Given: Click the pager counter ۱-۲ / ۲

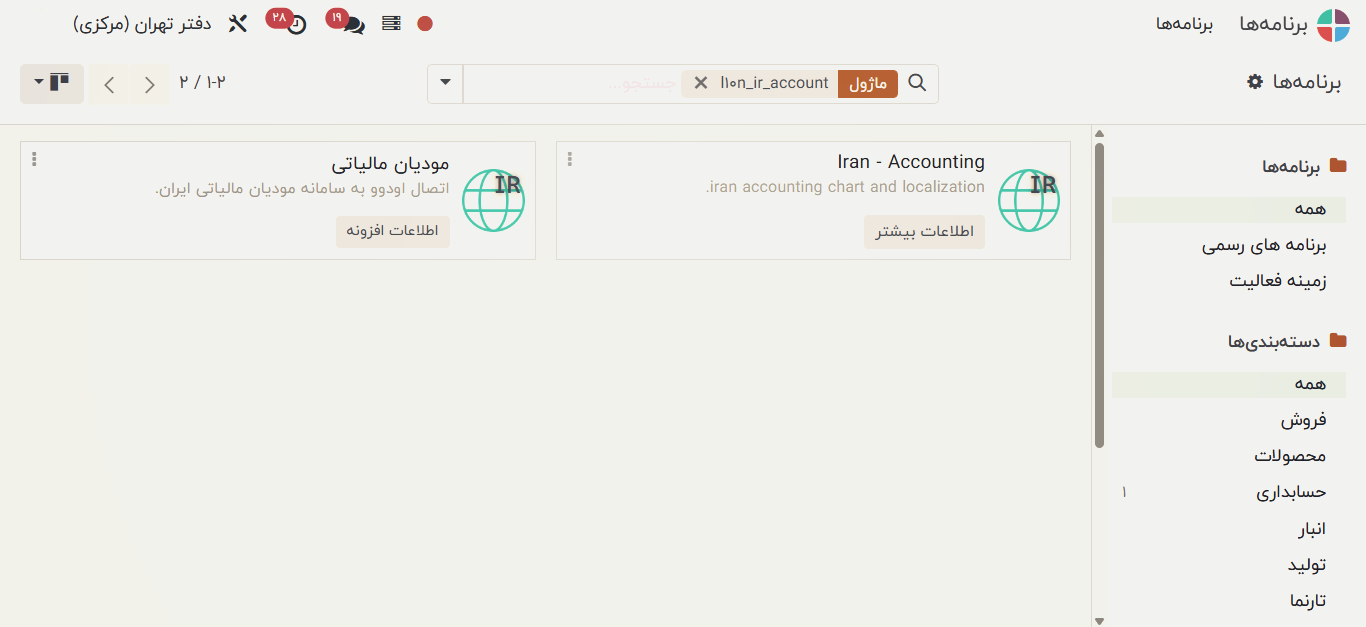Looking at the screenshot, I should (x=203, y=82).
